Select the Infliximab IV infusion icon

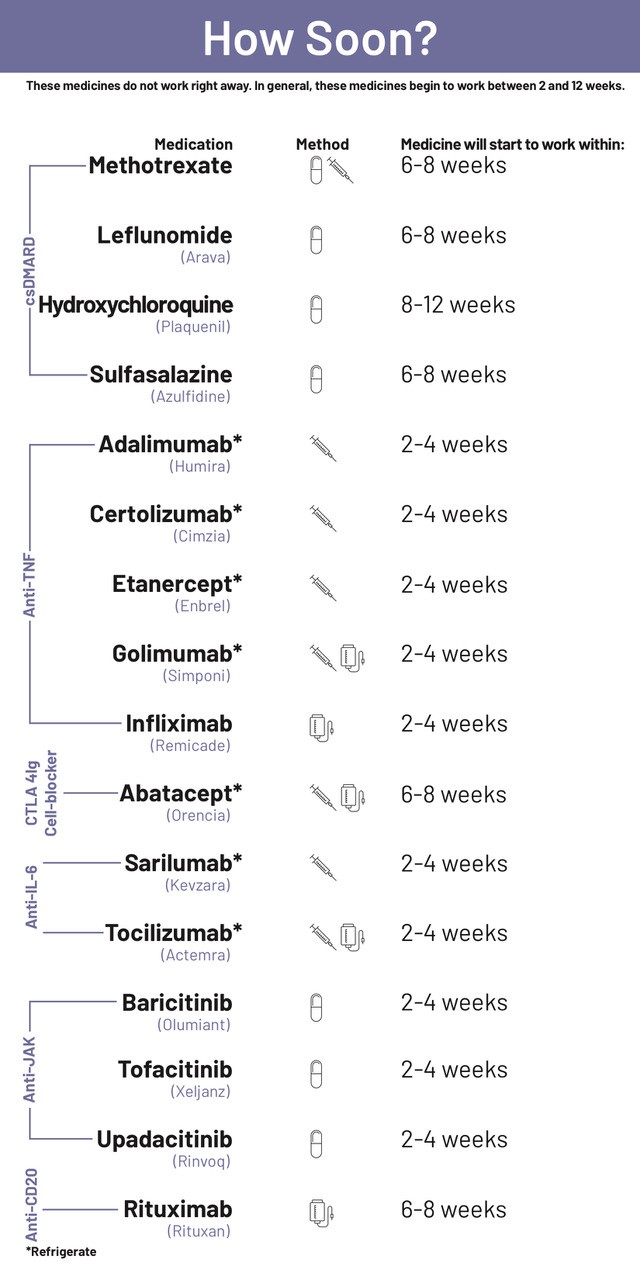click(320, 728)
